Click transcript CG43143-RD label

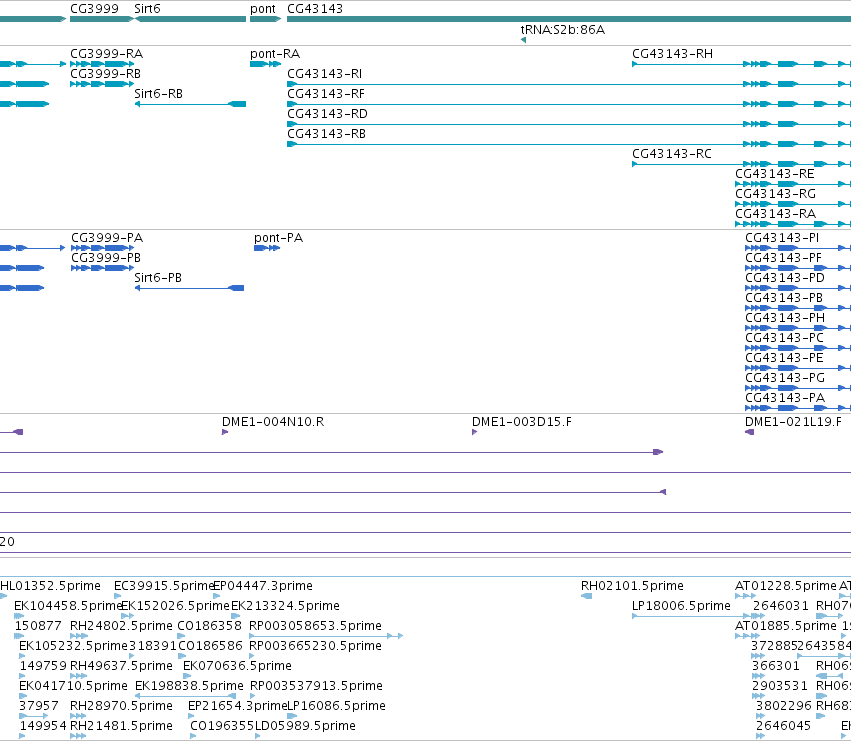coord(327,114)
